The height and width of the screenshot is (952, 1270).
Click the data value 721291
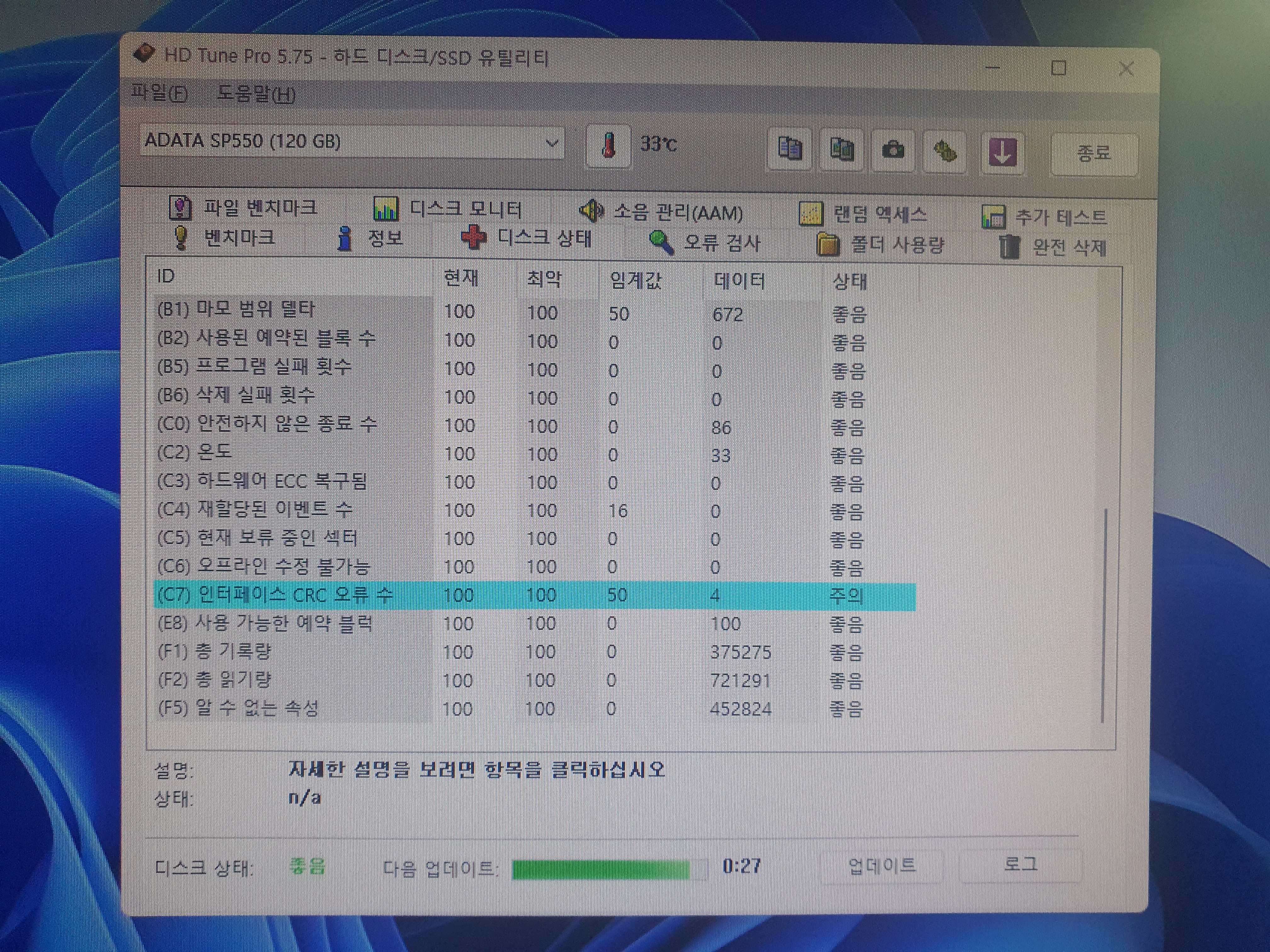[740, 681]
